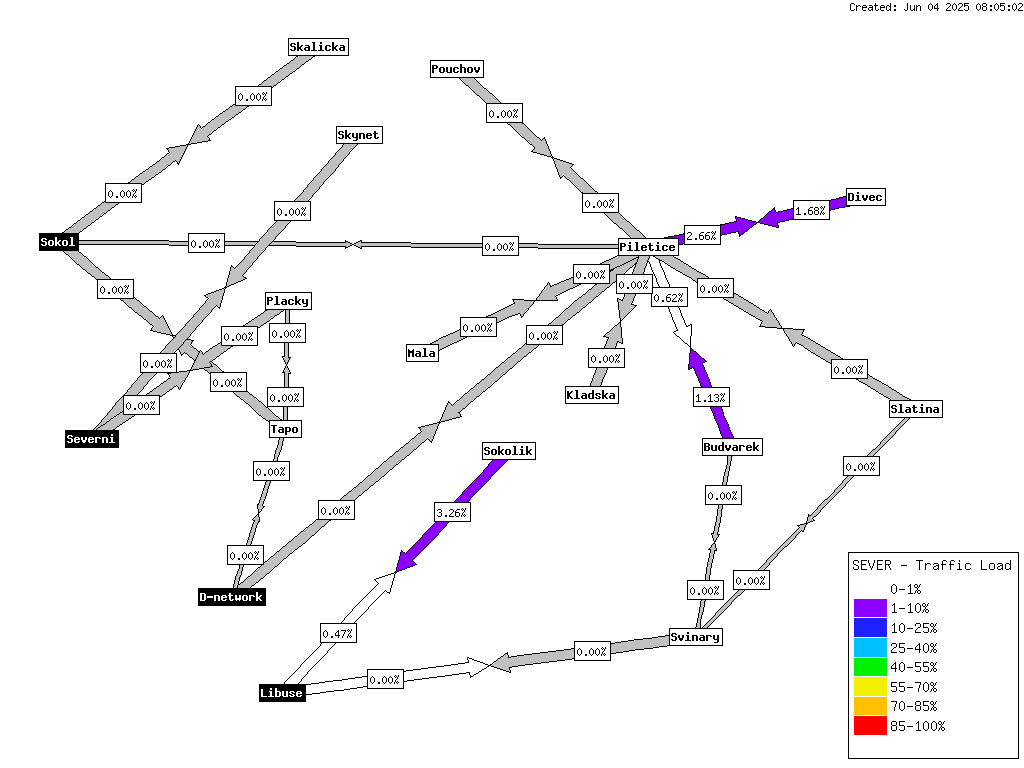Viewport: 1024px width, 768px height.
Task: Open the 0.47% link load label
Action: click(x=338, y=633)
